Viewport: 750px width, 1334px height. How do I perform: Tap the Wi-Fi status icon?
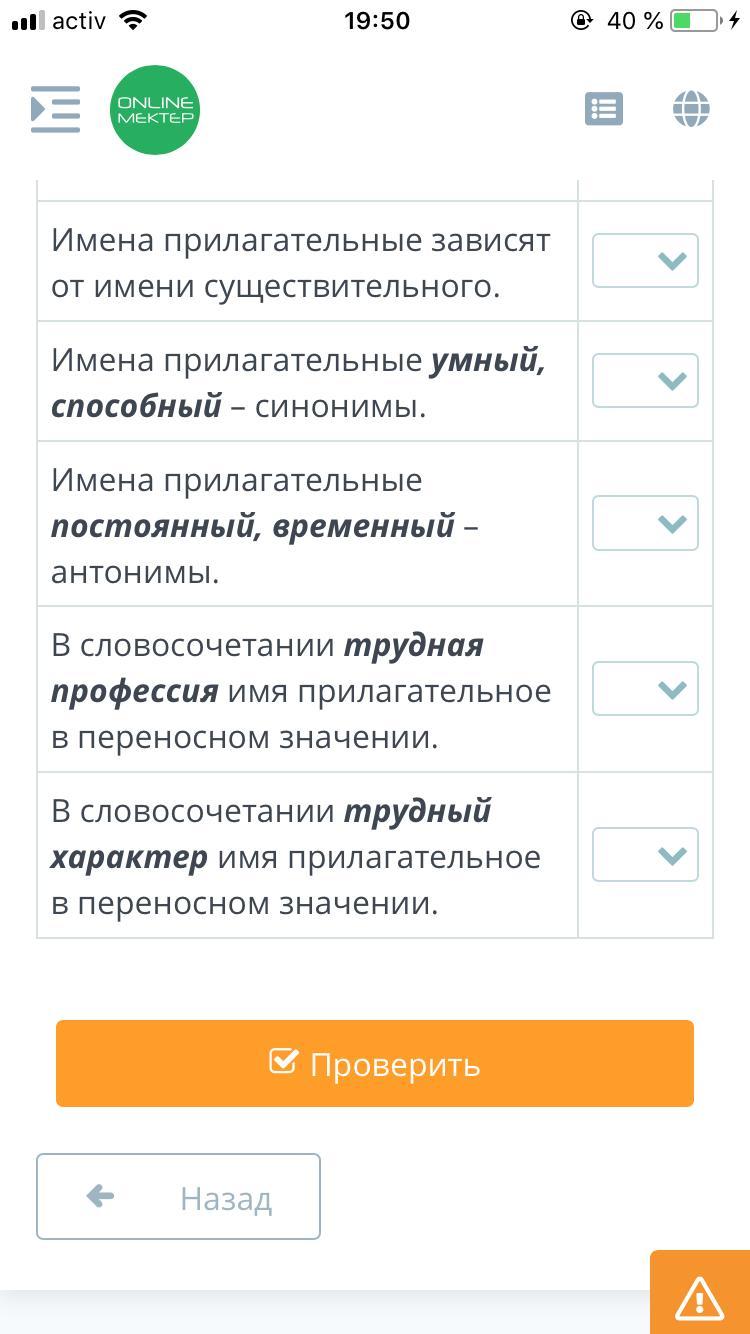click(131, 21)
